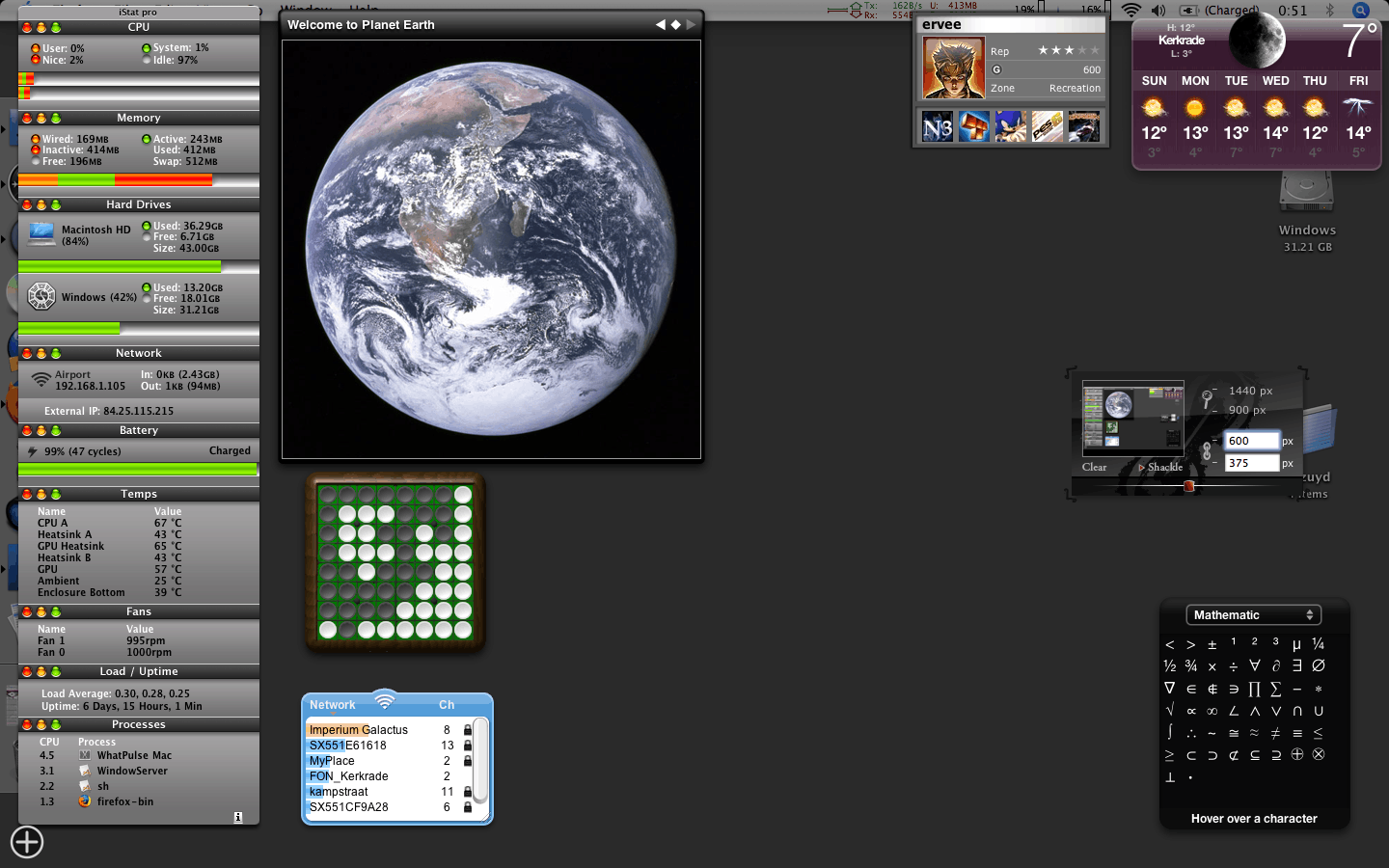The image size is (1389, 868).
Task: Click the Ch column header
Action: coord(447,705)
